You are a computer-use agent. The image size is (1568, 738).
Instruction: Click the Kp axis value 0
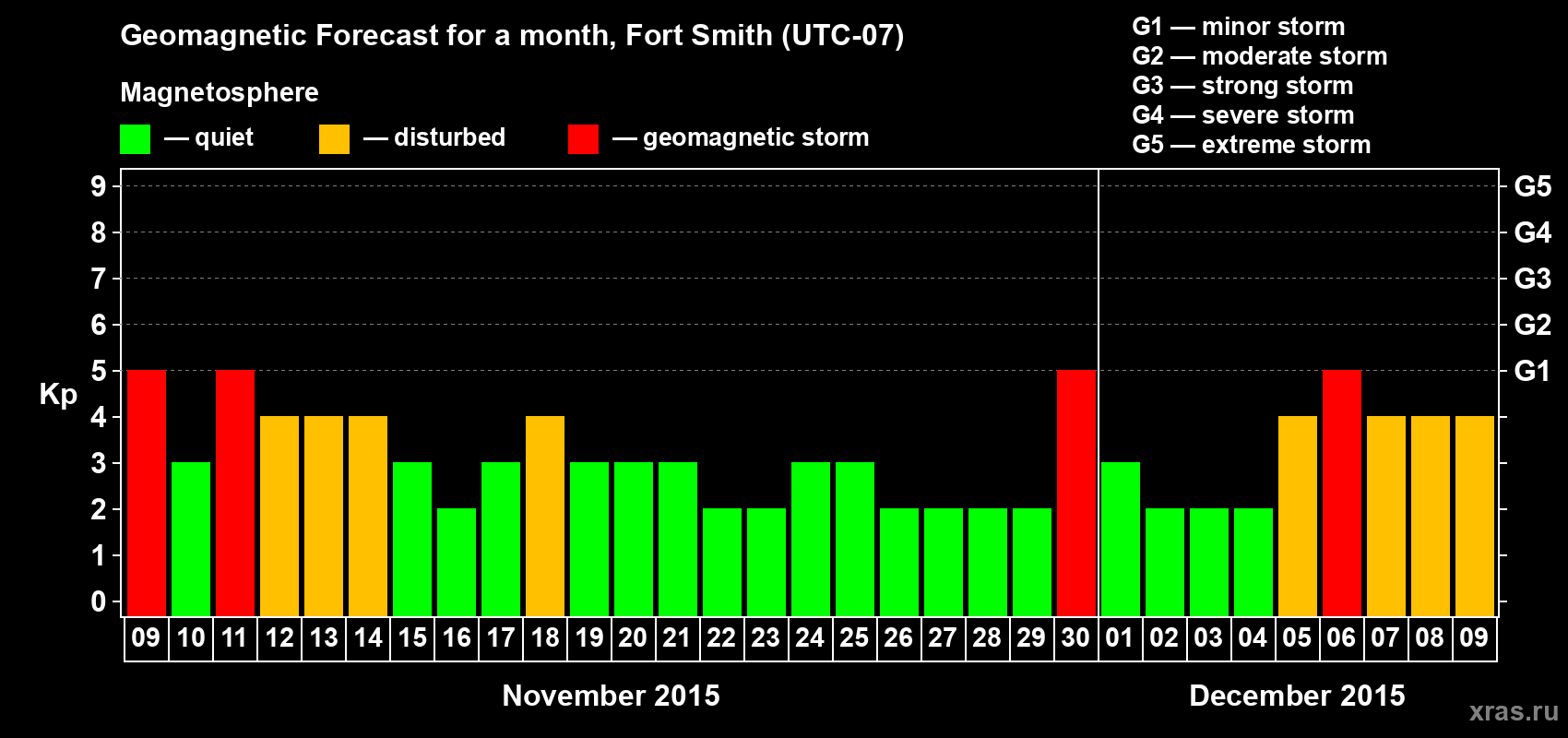pyautogui.click(x=99, y=601)
